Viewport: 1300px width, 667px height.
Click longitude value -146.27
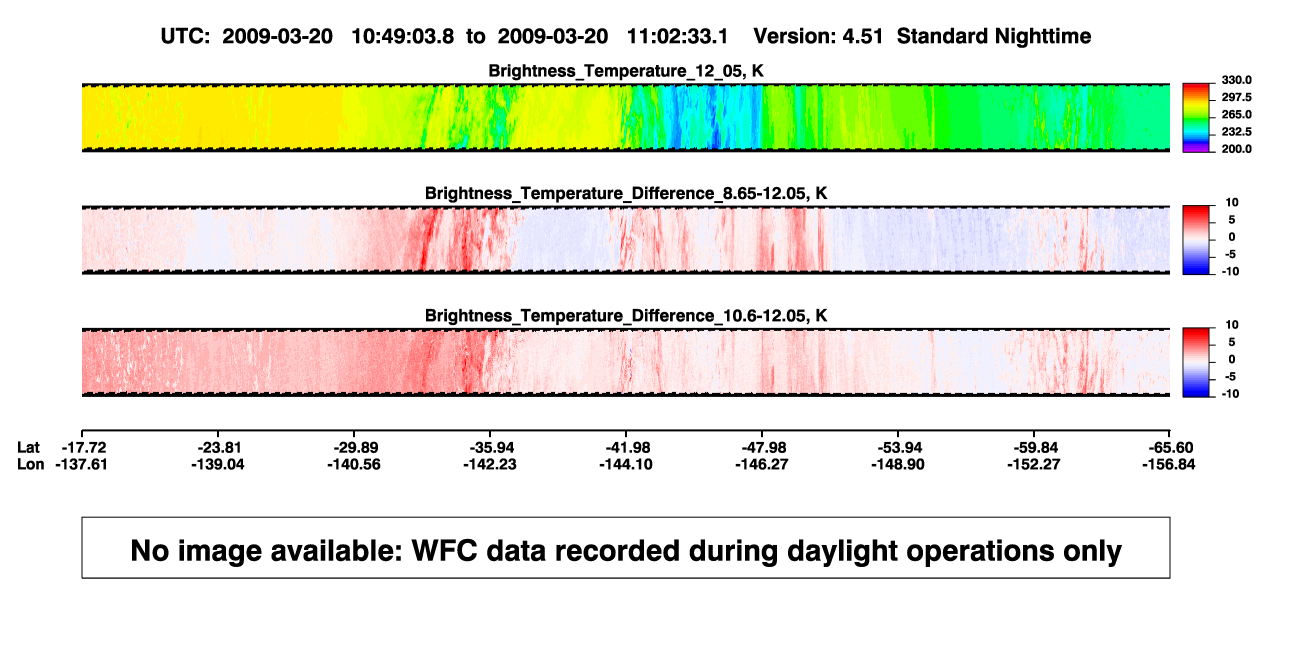pos(762,464)
